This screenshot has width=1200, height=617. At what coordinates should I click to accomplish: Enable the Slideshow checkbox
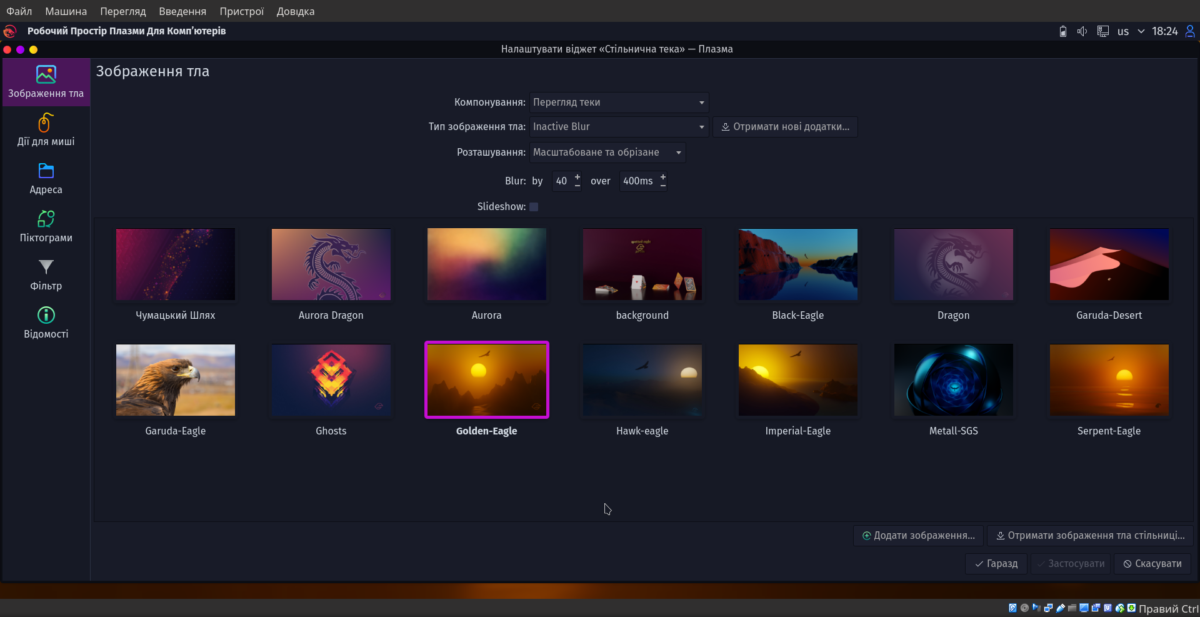[534, 207]
